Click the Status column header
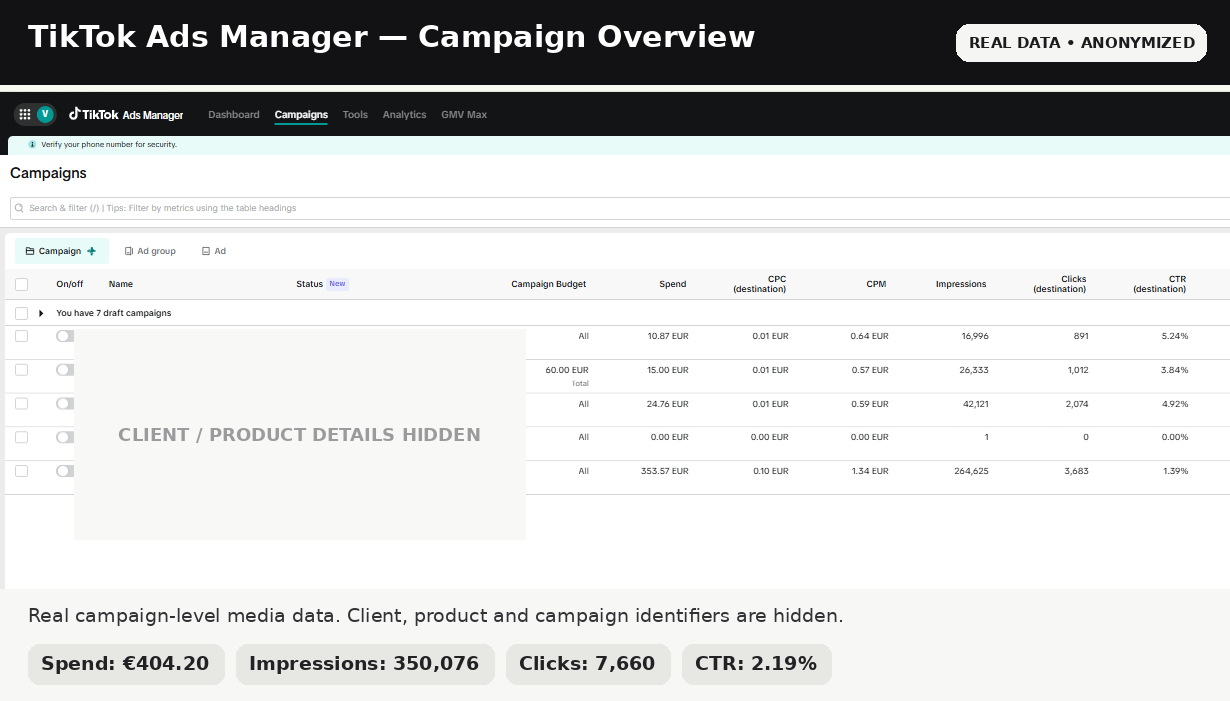Viewport: 1230px width, 701px height. (310, 284)
